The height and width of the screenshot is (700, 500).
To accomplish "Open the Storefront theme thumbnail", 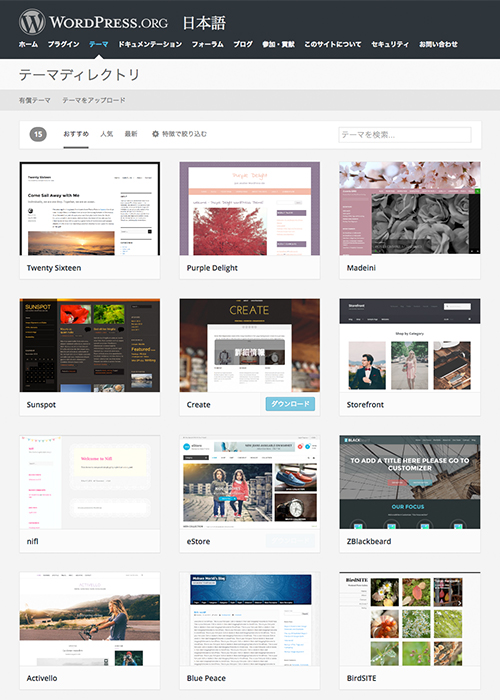I will pos(410,345).
